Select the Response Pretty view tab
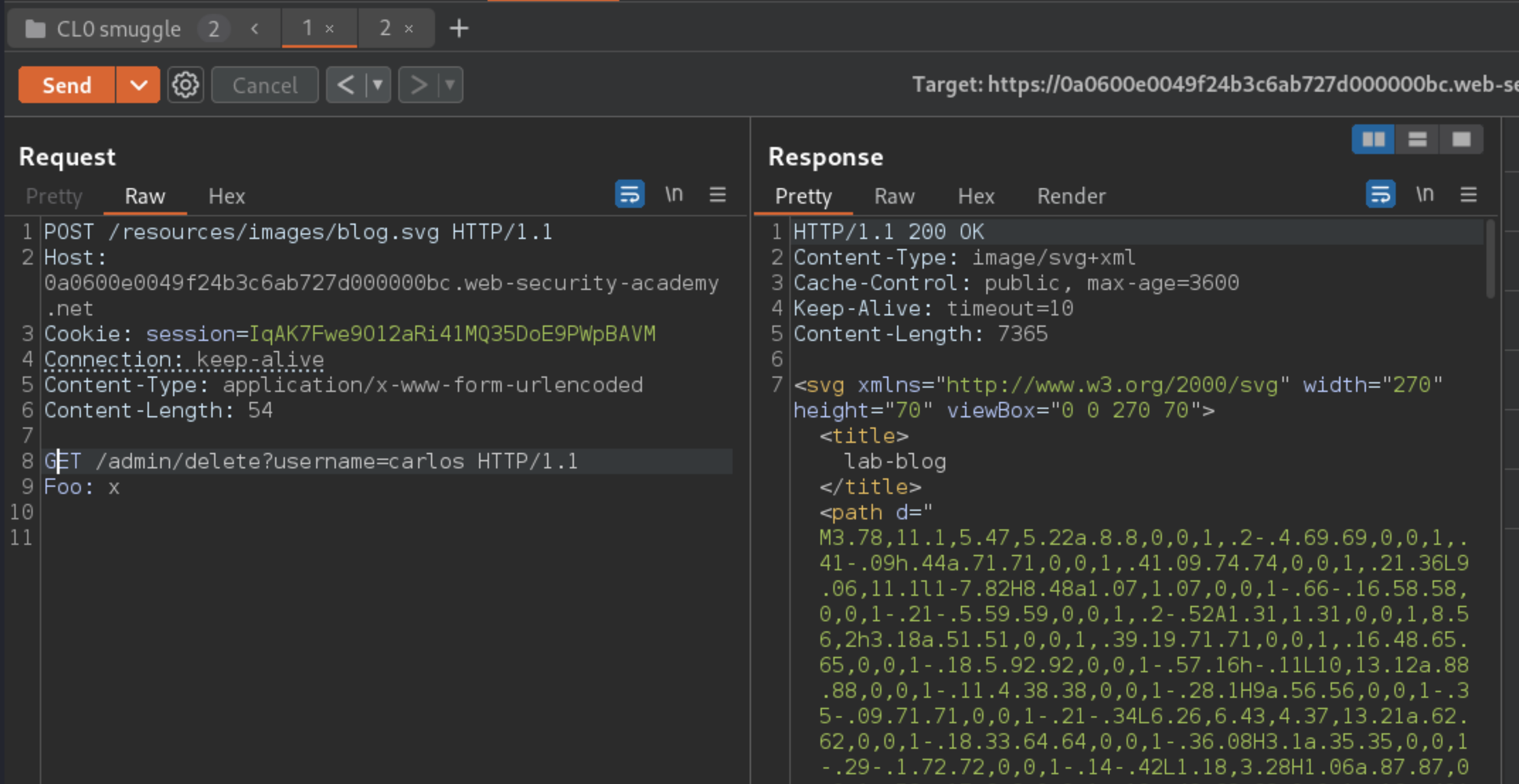Screen dimensions: 1519x784 coord(803,196)
